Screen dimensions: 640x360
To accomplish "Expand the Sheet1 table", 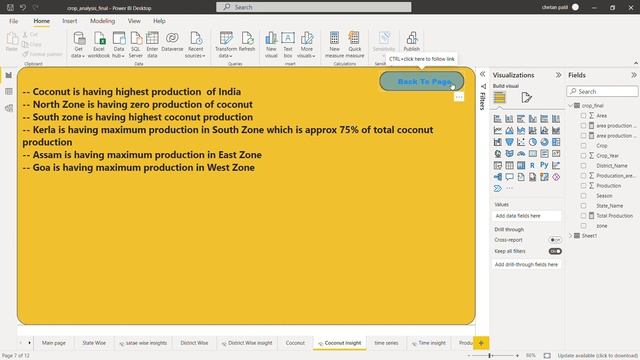I will 571,236.
